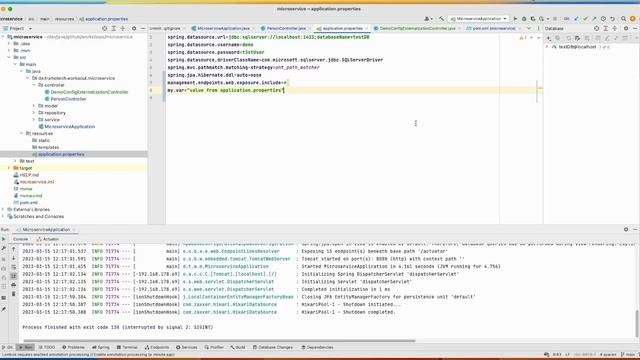Viewport: 640px width, 360px height.
Task: Open Database panel gear options
Action: coord(626,29)
